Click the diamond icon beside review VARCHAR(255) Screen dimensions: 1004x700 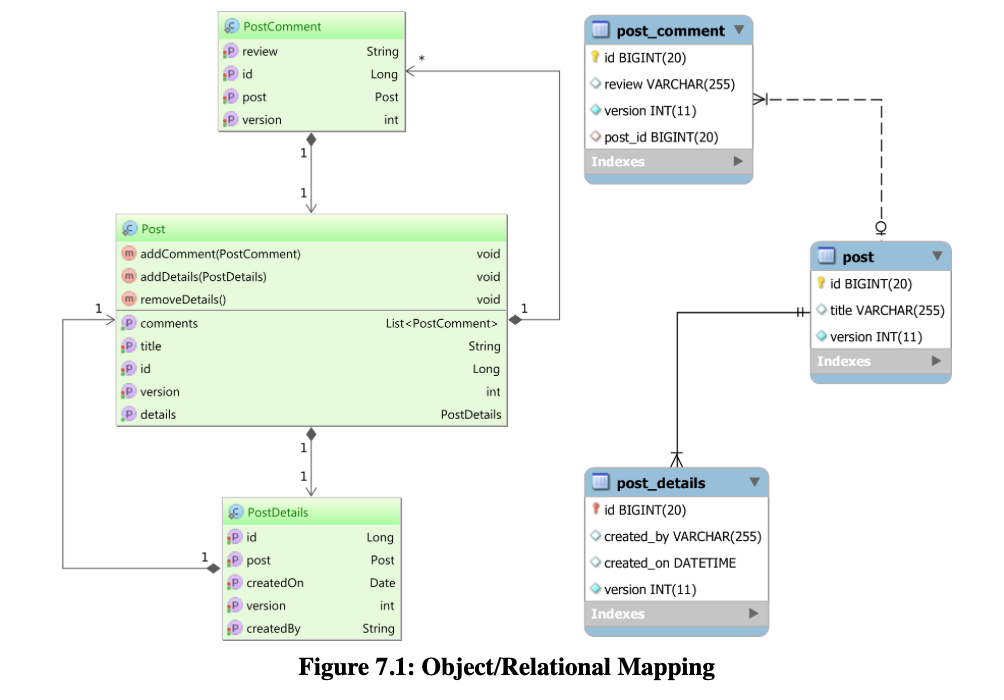tap(595, 83)
